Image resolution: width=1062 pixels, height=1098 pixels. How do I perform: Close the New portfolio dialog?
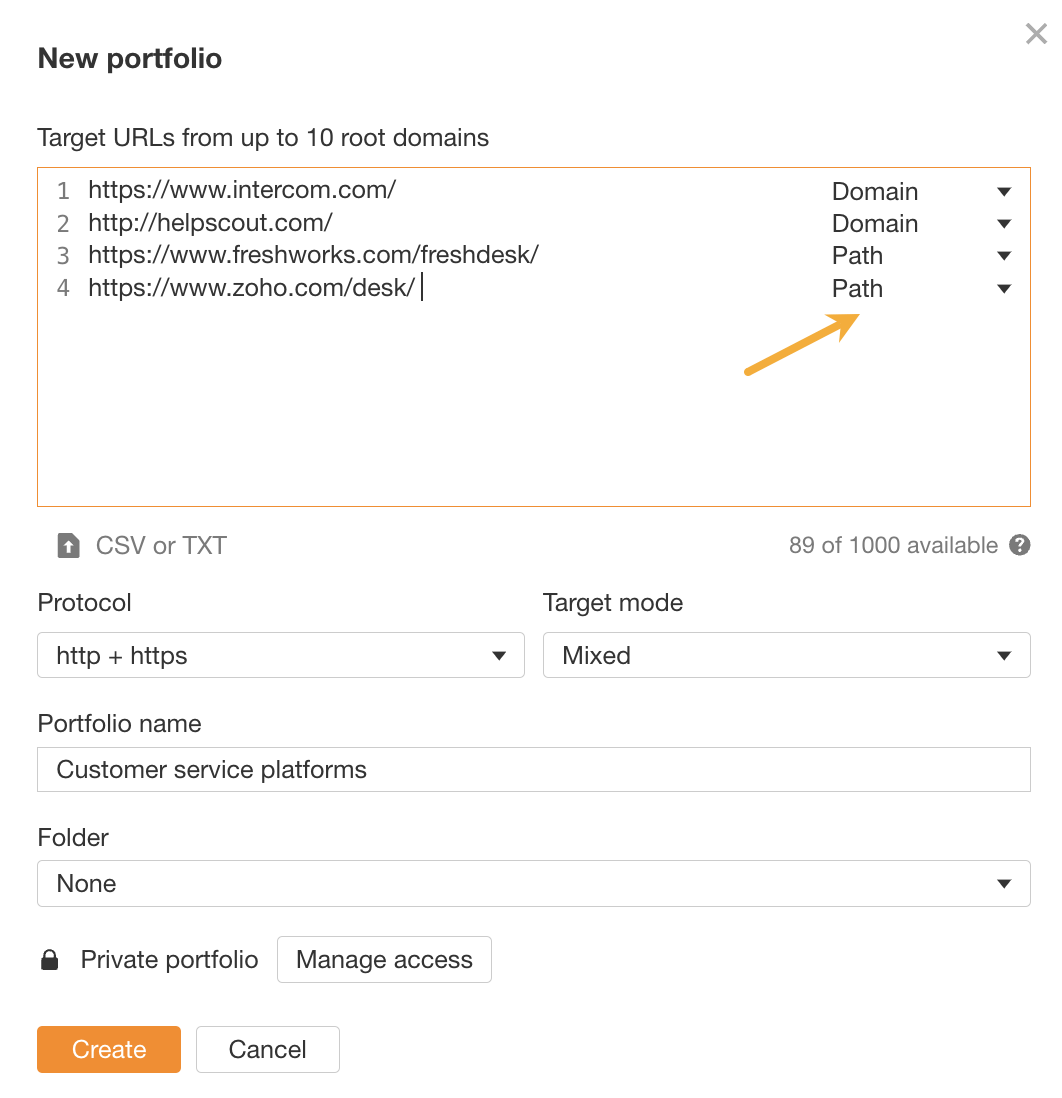click(1036, 35)
